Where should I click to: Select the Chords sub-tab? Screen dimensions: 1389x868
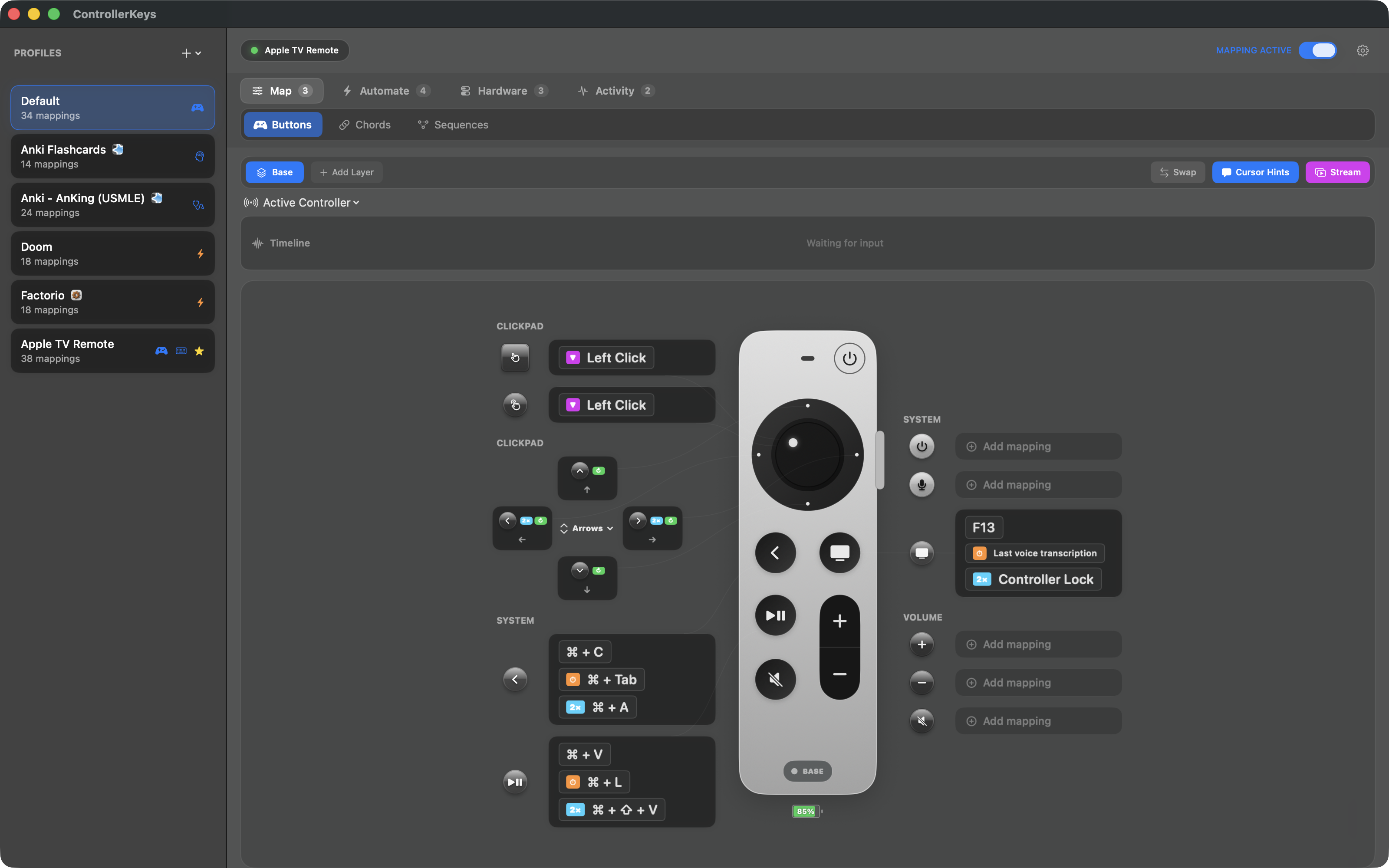pos(365,125)
